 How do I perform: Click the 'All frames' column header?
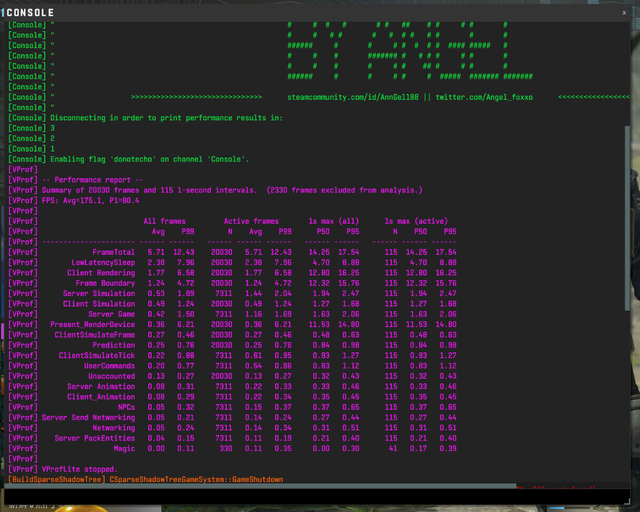coord(166,221)
